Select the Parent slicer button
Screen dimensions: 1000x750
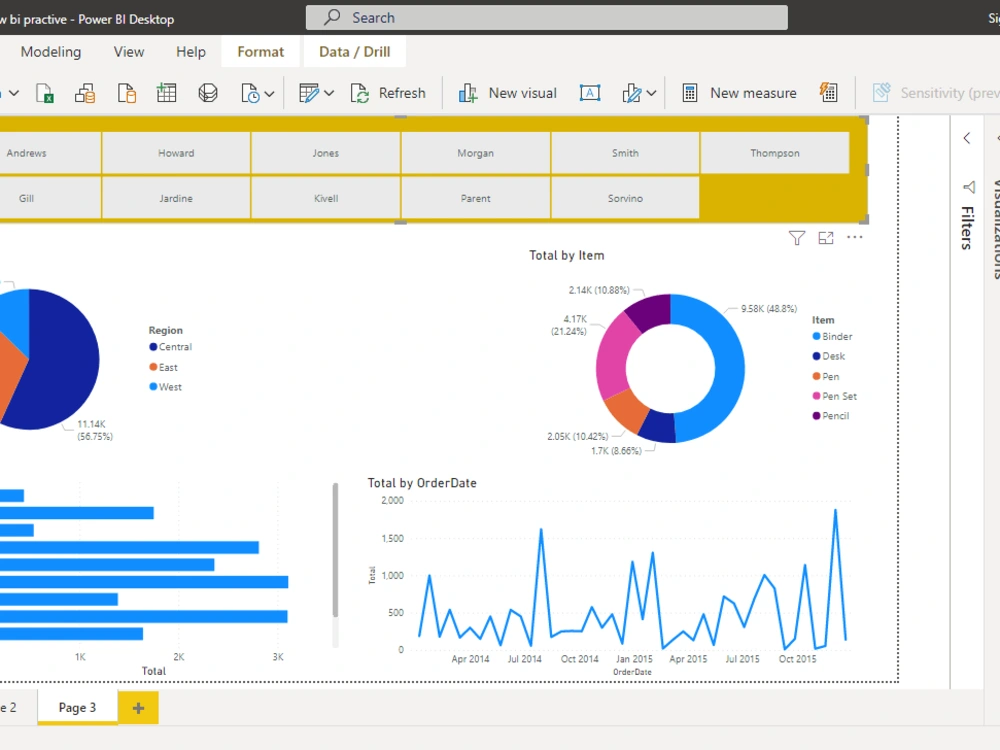tap(476, 198)
